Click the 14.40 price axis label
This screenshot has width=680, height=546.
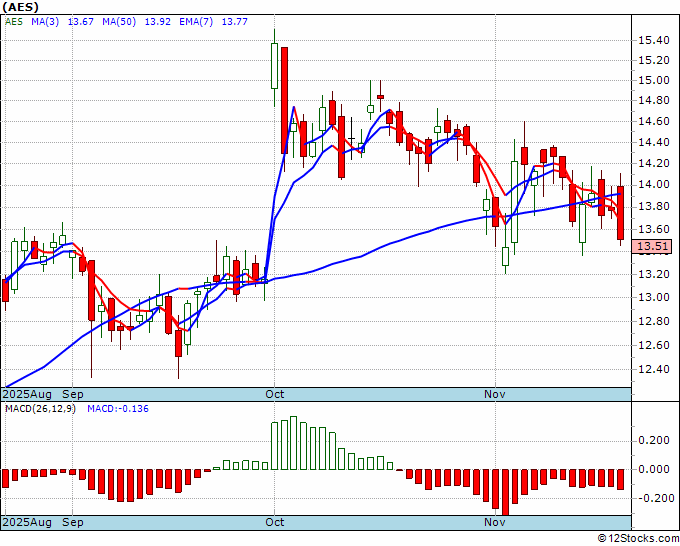(x=654, y=142)
